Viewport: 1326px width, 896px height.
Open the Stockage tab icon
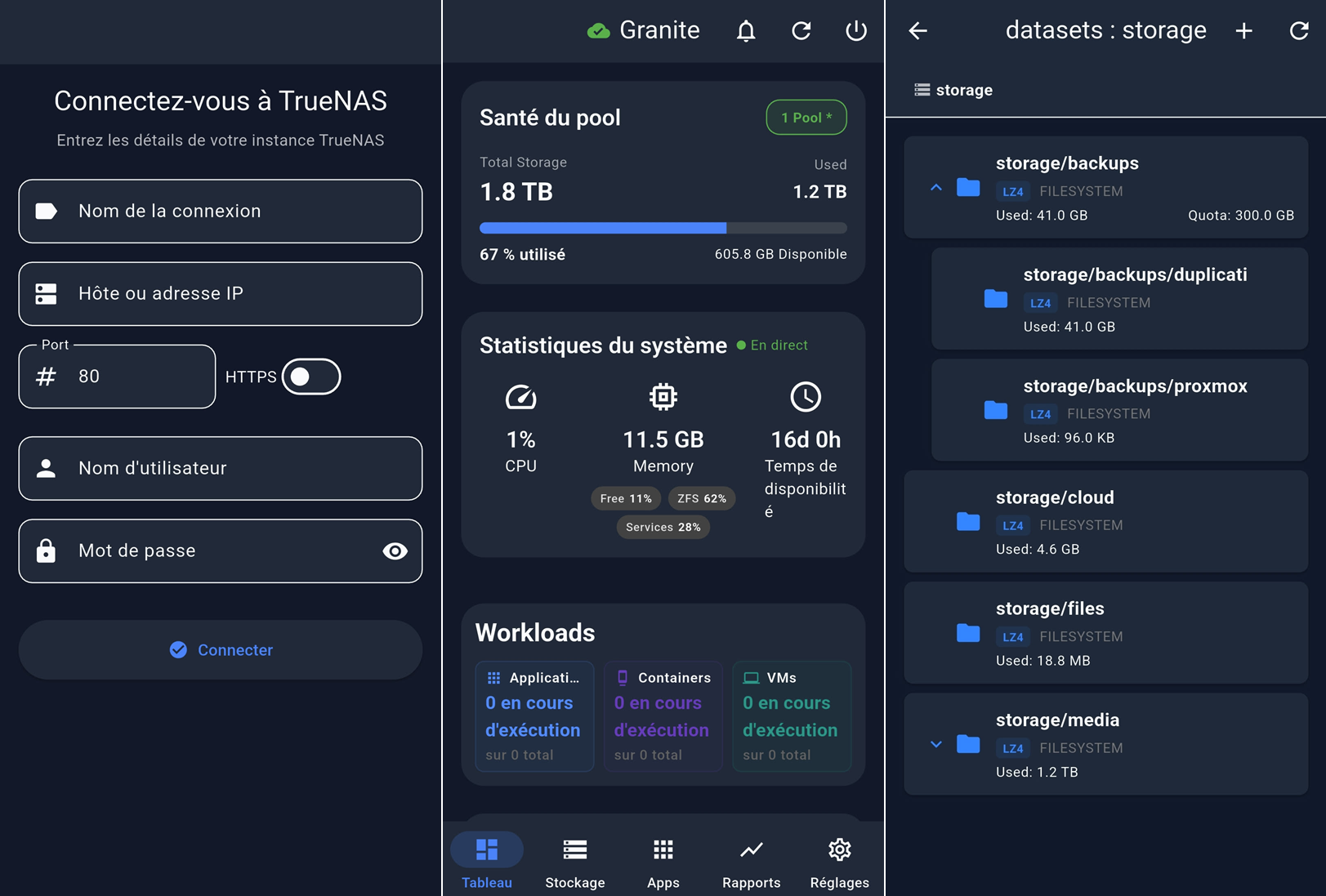click(575, 849)
